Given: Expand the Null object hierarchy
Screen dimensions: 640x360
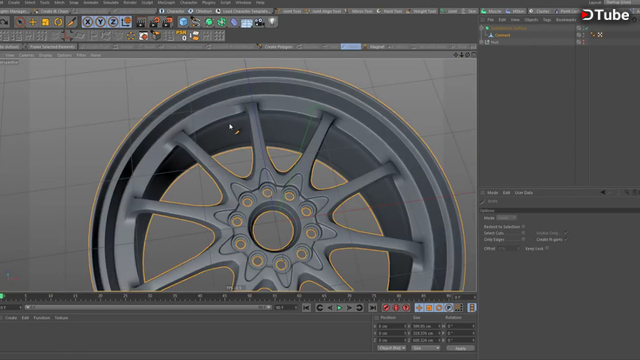Looking at the screenshot, I should tap(481, 42).
